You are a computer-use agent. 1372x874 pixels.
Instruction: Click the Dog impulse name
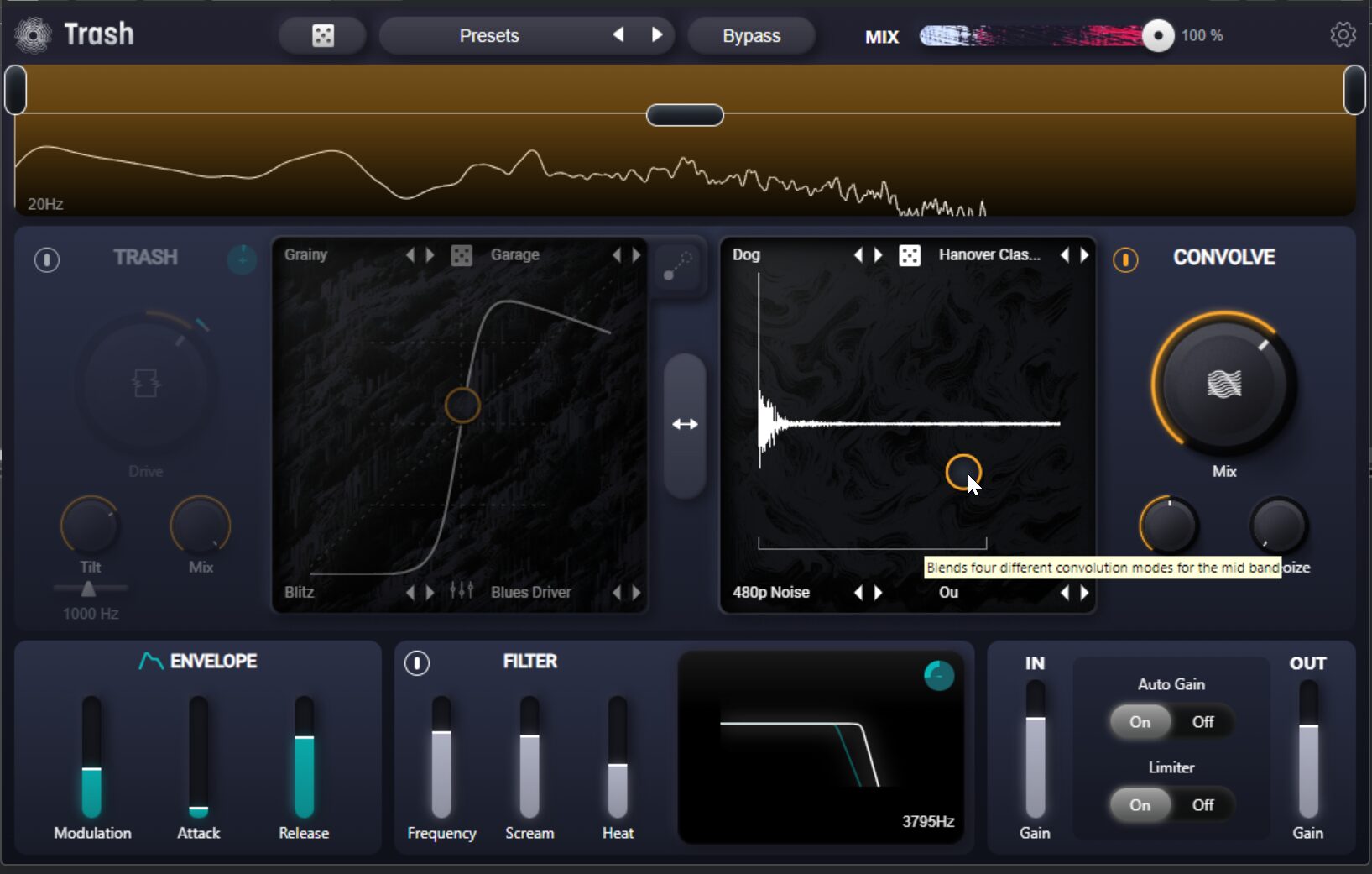746,254
